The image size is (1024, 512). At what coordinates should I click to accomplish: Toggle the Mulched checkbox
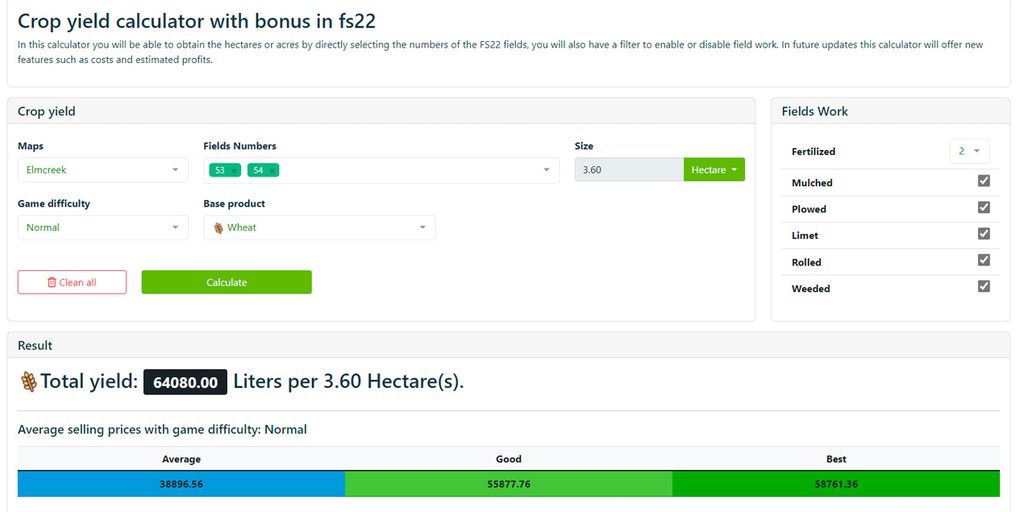point(984,182)
